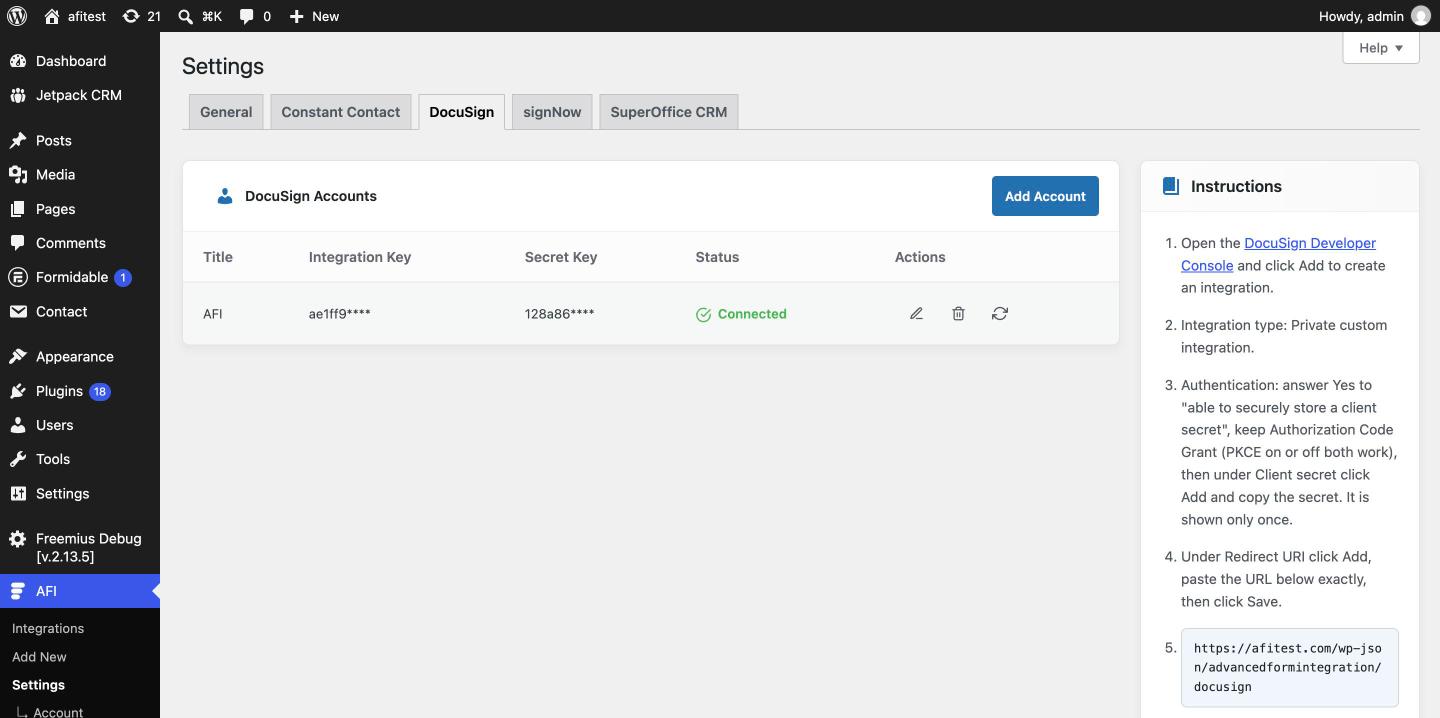This screenshot has height=718, width=1440.
Task: Click Add New under AFI submenu
Action: coord(39,657)
